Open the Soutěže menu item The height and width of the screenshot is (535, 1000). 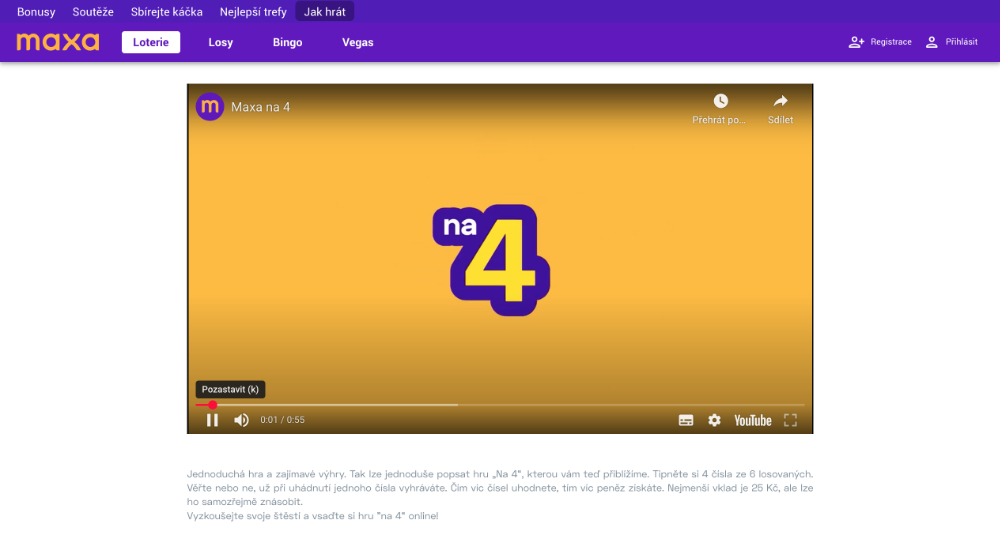pos(93,12)
